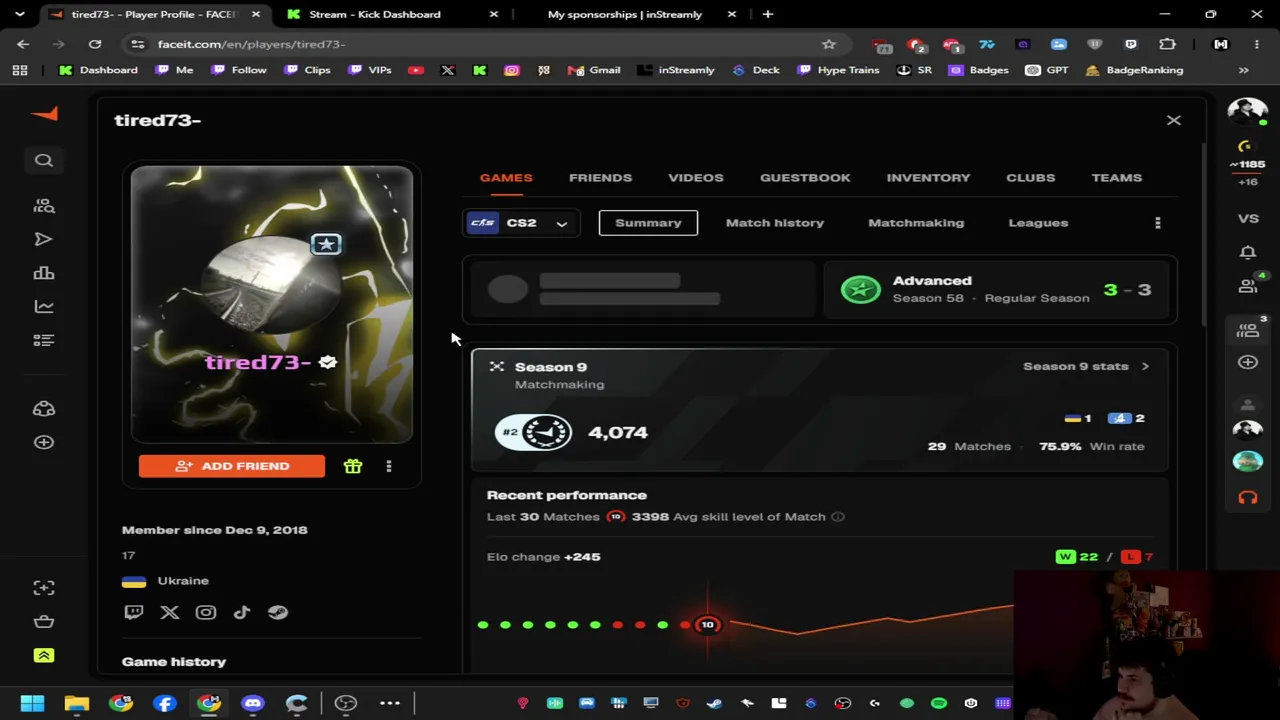Screen dimensions: 1280x720
Task: Open the Chrome extensions puzzle icon
Action: pos(1167,44)
